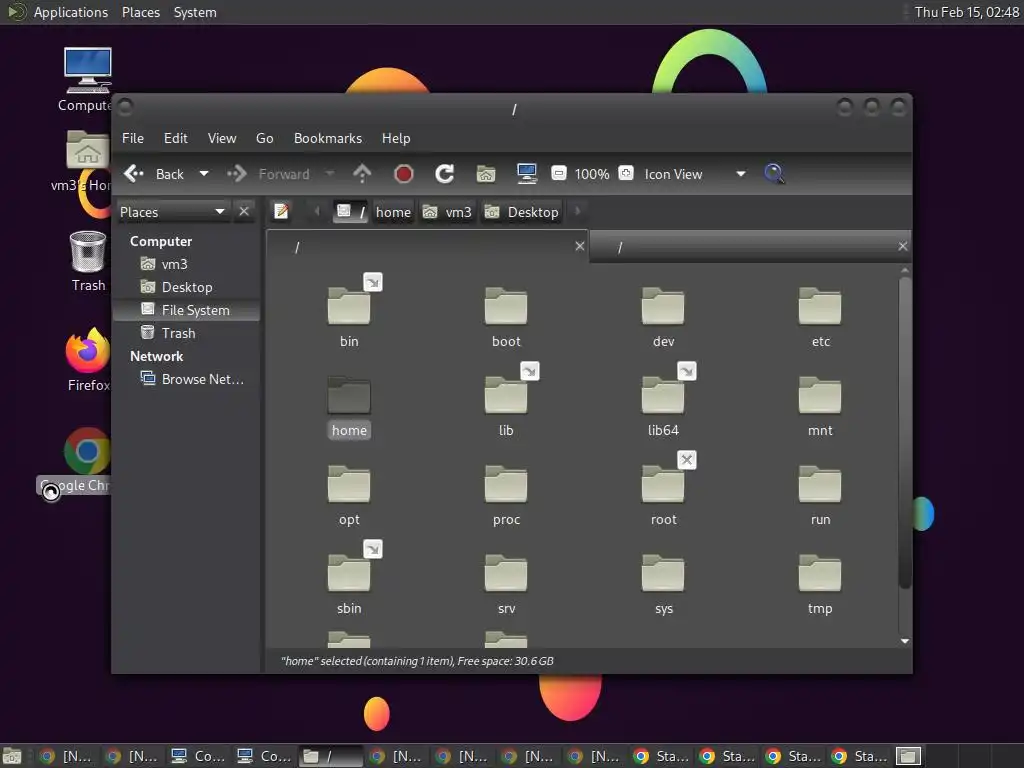Select the lib folder icon
The height and width of the screenshot is (768, 1024).
pos(506,395)
